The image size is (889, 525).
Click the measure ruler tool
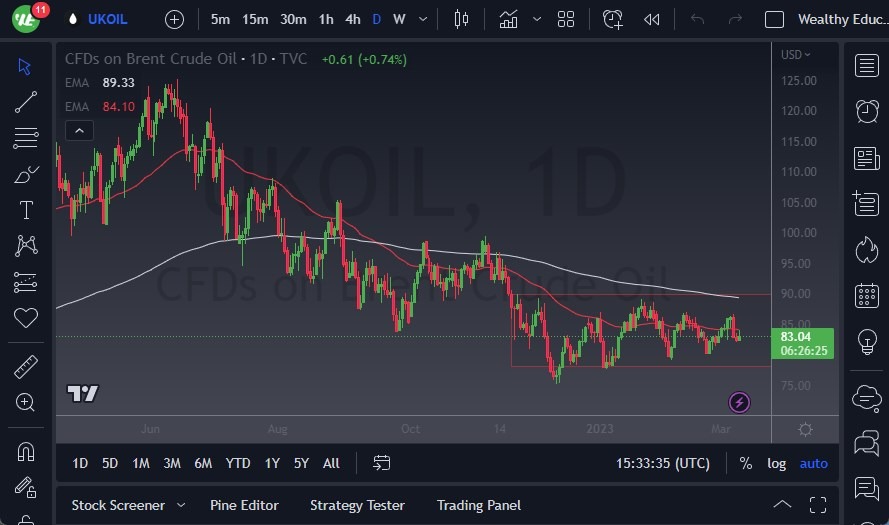(x=26, y=367)
